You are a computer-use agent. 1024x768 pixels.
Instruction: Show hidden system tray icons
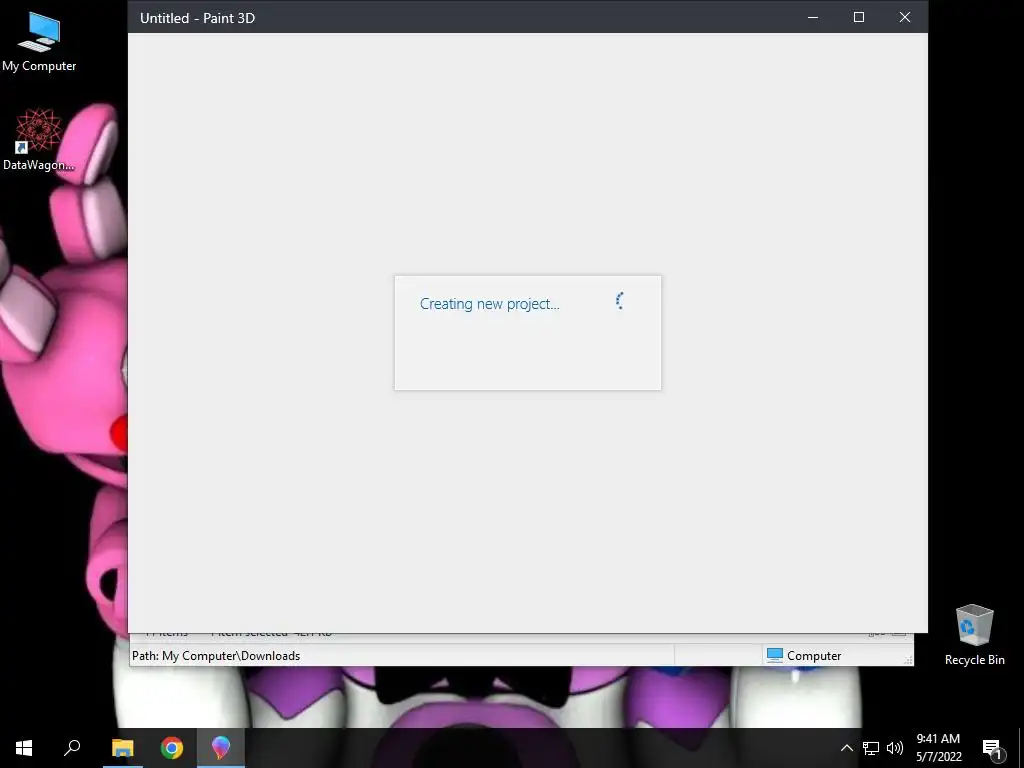(x=846, y=748)
